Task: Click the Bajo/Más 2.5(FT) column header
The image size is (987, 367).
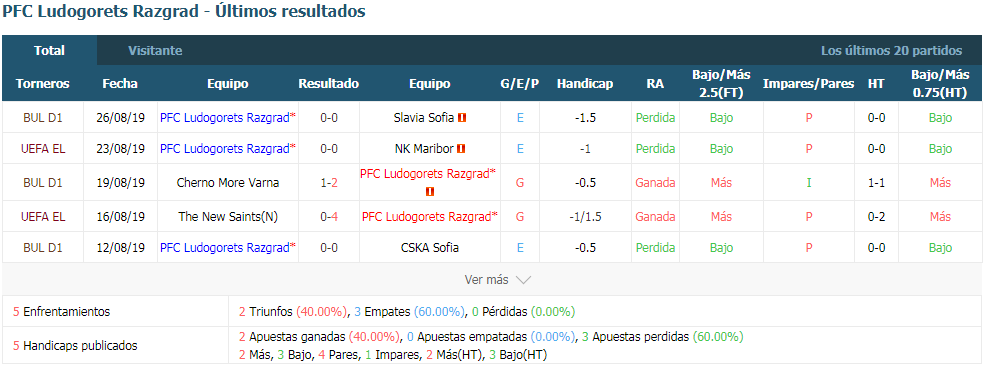Action: point(721,84)
